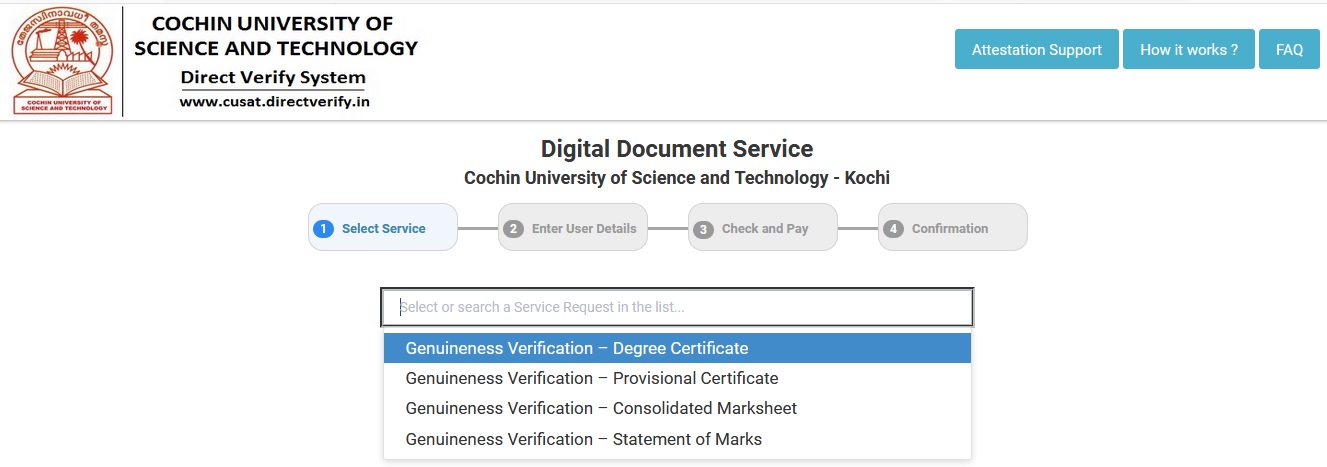Click the blue number 1 step circle
The width and height of the screenshot is (1327, 467).
[323, 229]
